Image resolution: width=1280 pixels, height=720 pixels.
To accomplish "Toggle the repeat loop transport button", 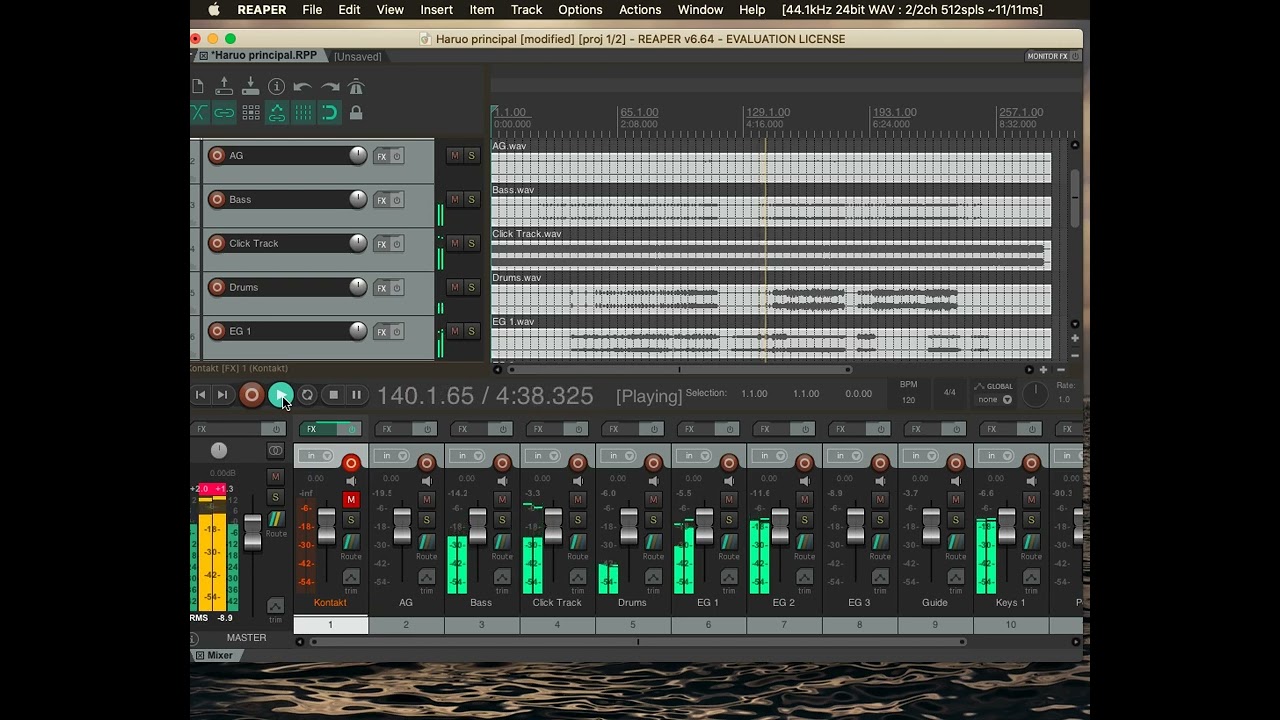I will click(x=307, y=395).
